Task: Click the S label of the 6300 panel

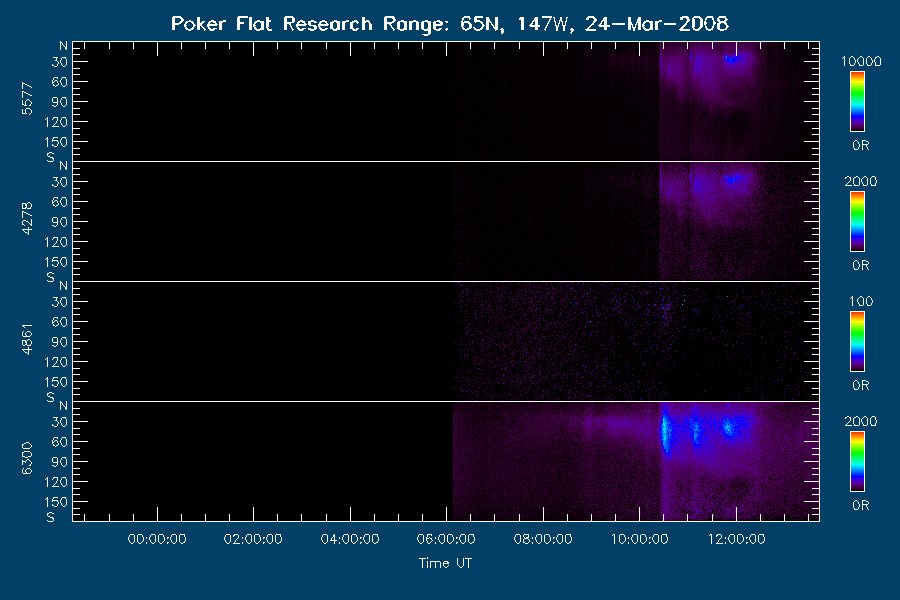Action: 51,517
